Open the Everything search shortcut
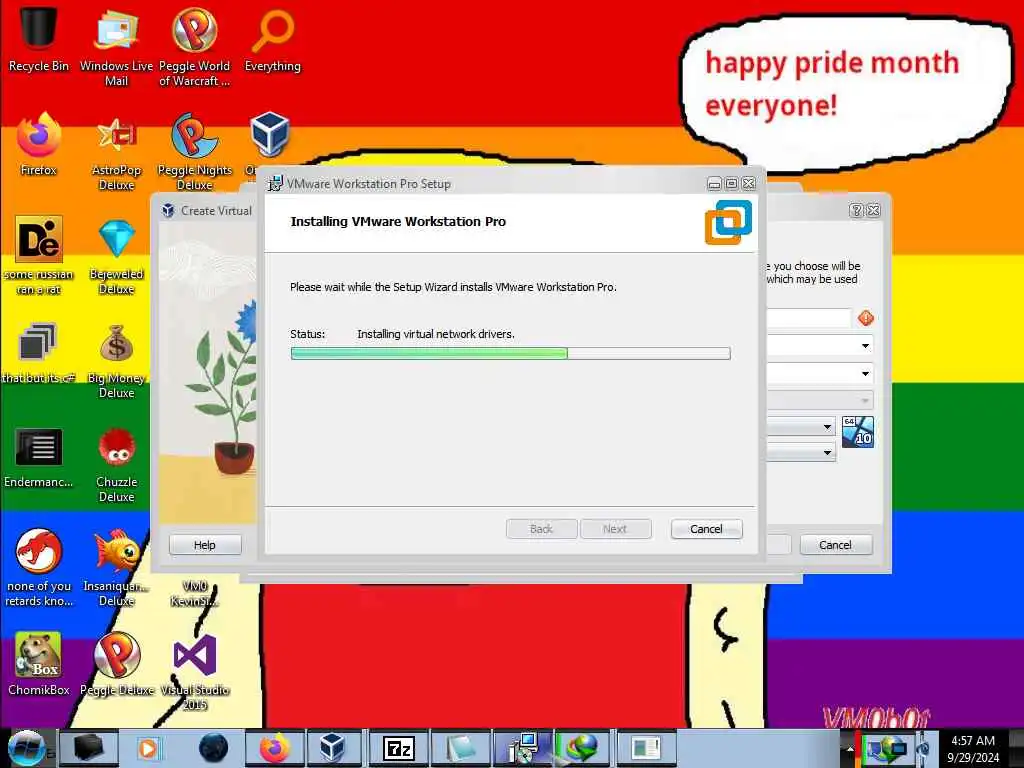 click(x=272, y=40)
